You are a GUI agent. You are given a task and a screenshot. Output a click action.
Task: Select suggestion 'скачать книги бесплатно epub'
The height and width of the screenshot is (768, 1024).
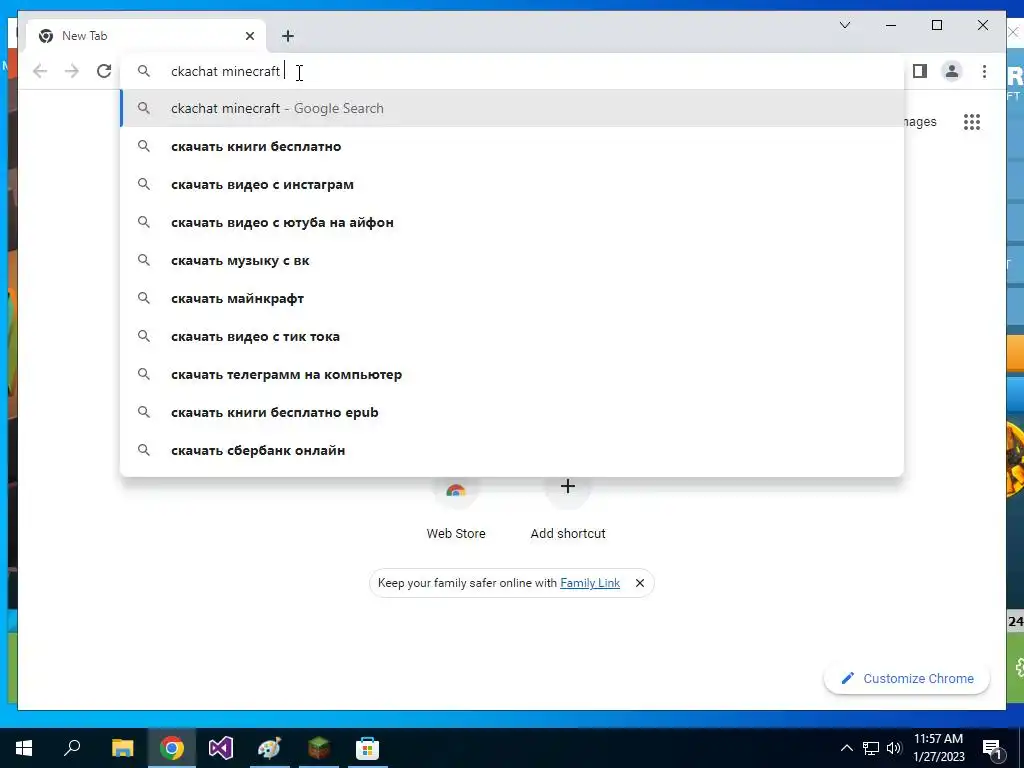click(512, 412)
